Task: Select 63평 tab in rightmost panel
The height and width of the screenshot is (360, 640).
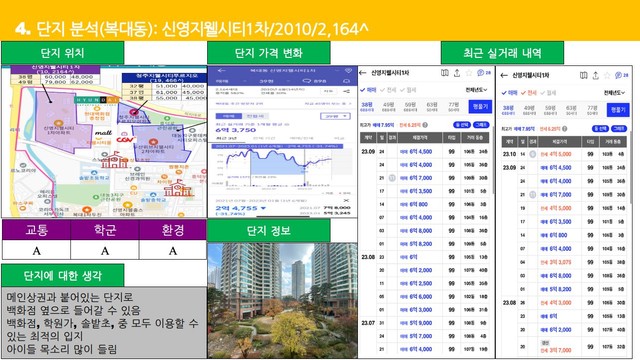Action: pos(571,110)
